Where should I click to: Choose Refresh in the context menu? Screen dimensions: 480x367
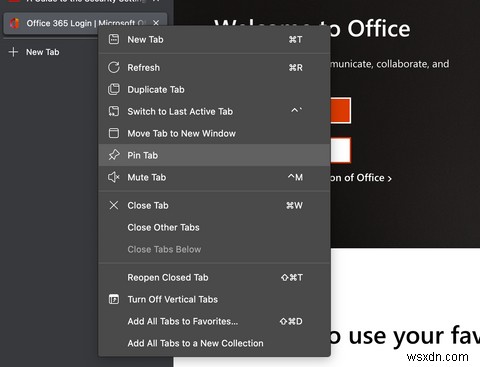coord(214,67)
